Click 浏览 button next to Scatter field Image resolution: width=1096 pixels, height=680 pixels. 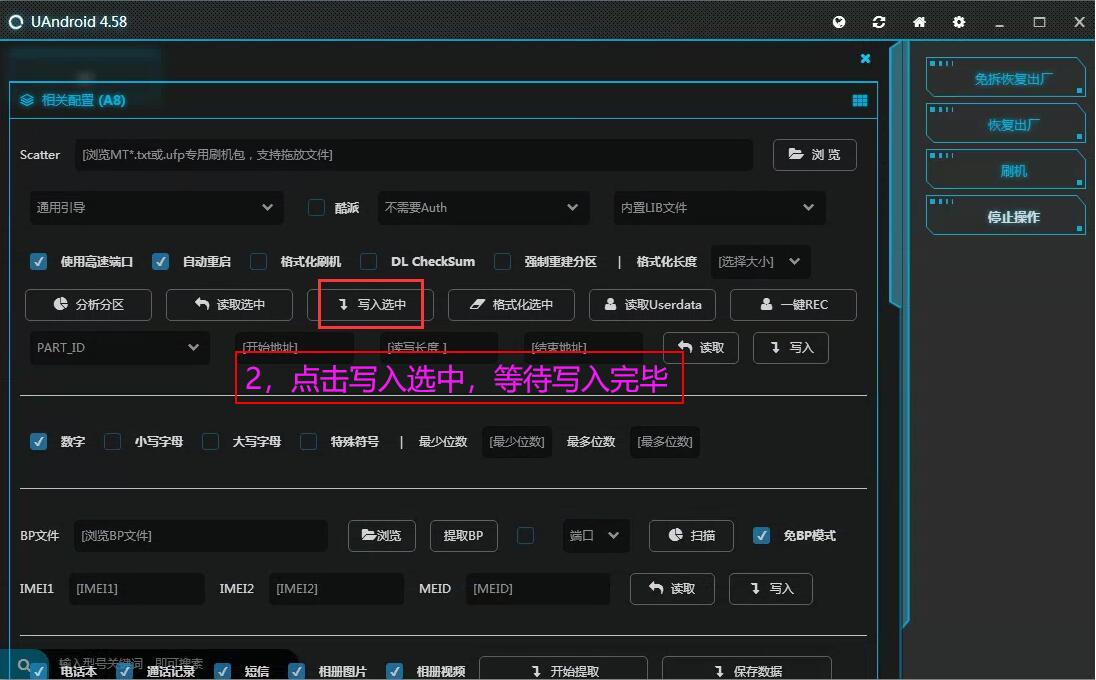coord(814,154)
